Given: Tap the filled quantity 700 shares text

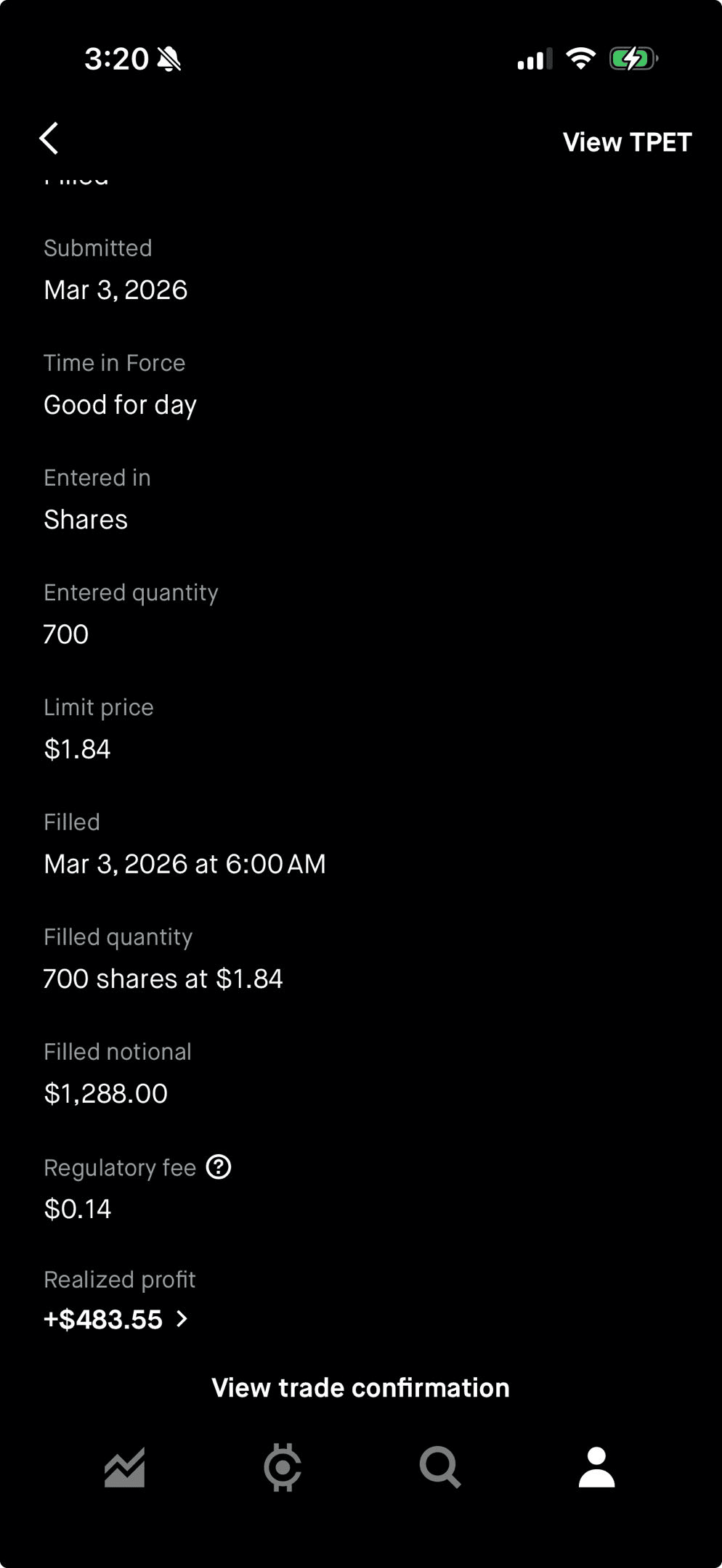Looking at the screenshot, I should [x=163, y=979].
